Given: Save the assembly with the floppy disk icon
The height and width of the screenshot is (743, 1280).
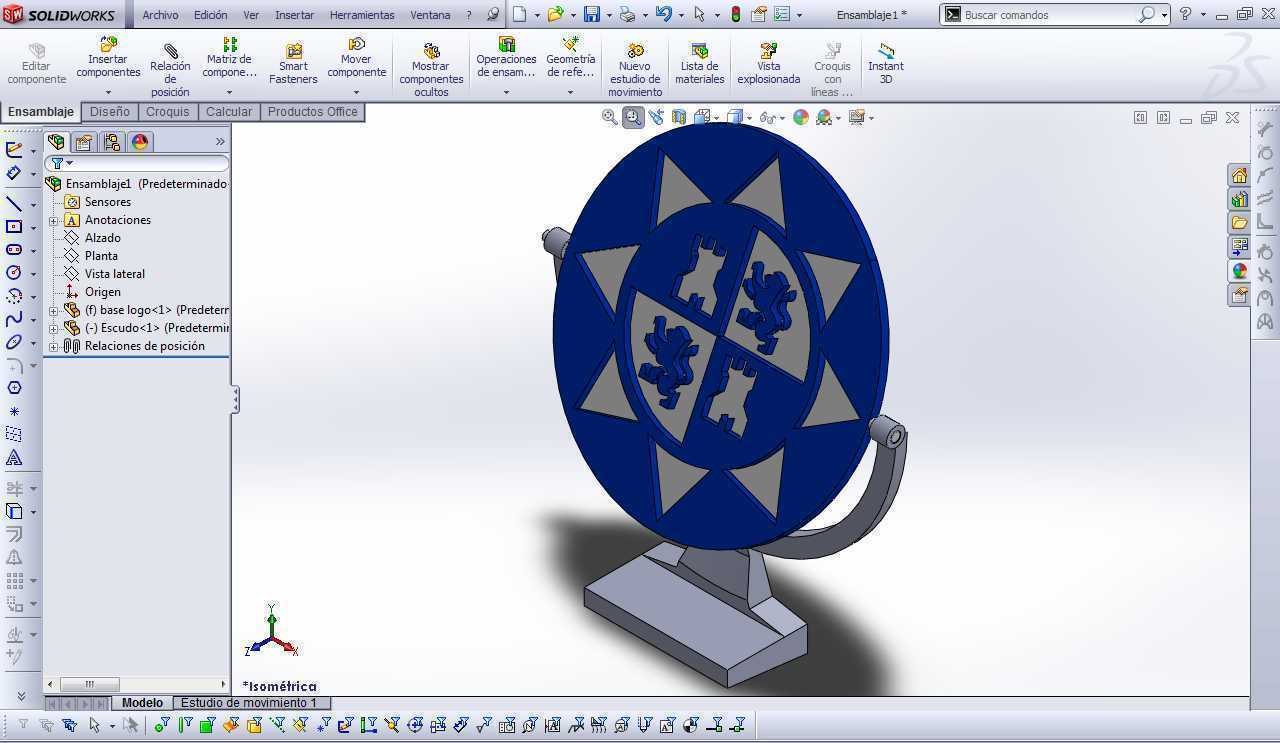Looking at the screenshot, I should [x=592, y=14].
